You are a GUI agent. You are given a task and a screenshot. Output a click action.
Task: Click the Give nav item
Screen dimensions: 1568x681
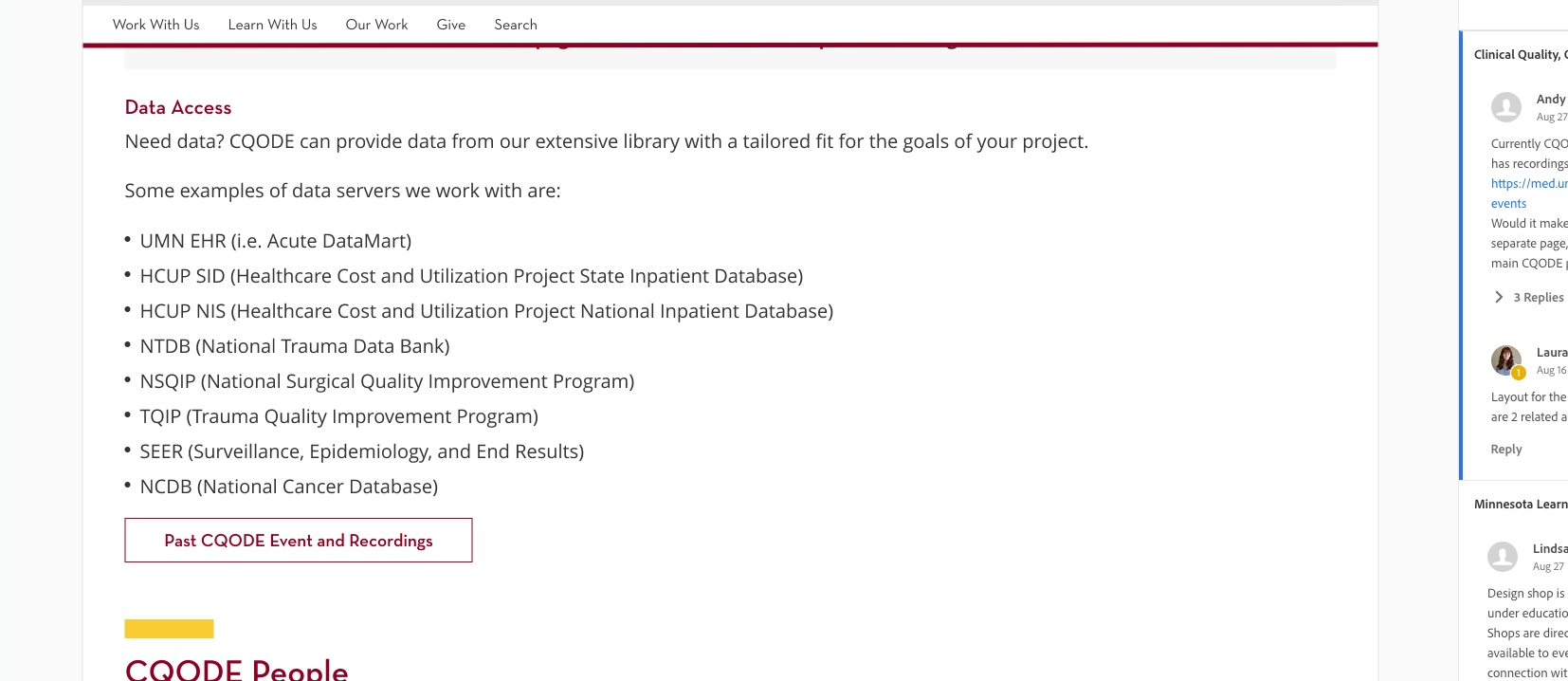point(450,25)
